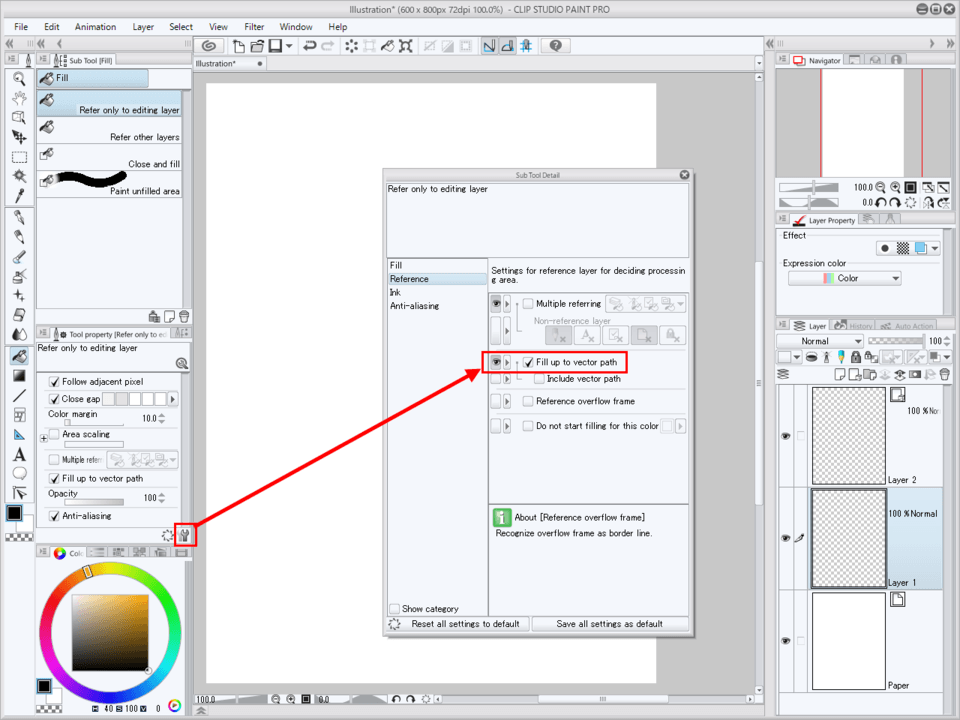Select the Zoom magnifier tool
Viewport: 960px width, 720px height.
pyautogui.click(x=19, y=78)
